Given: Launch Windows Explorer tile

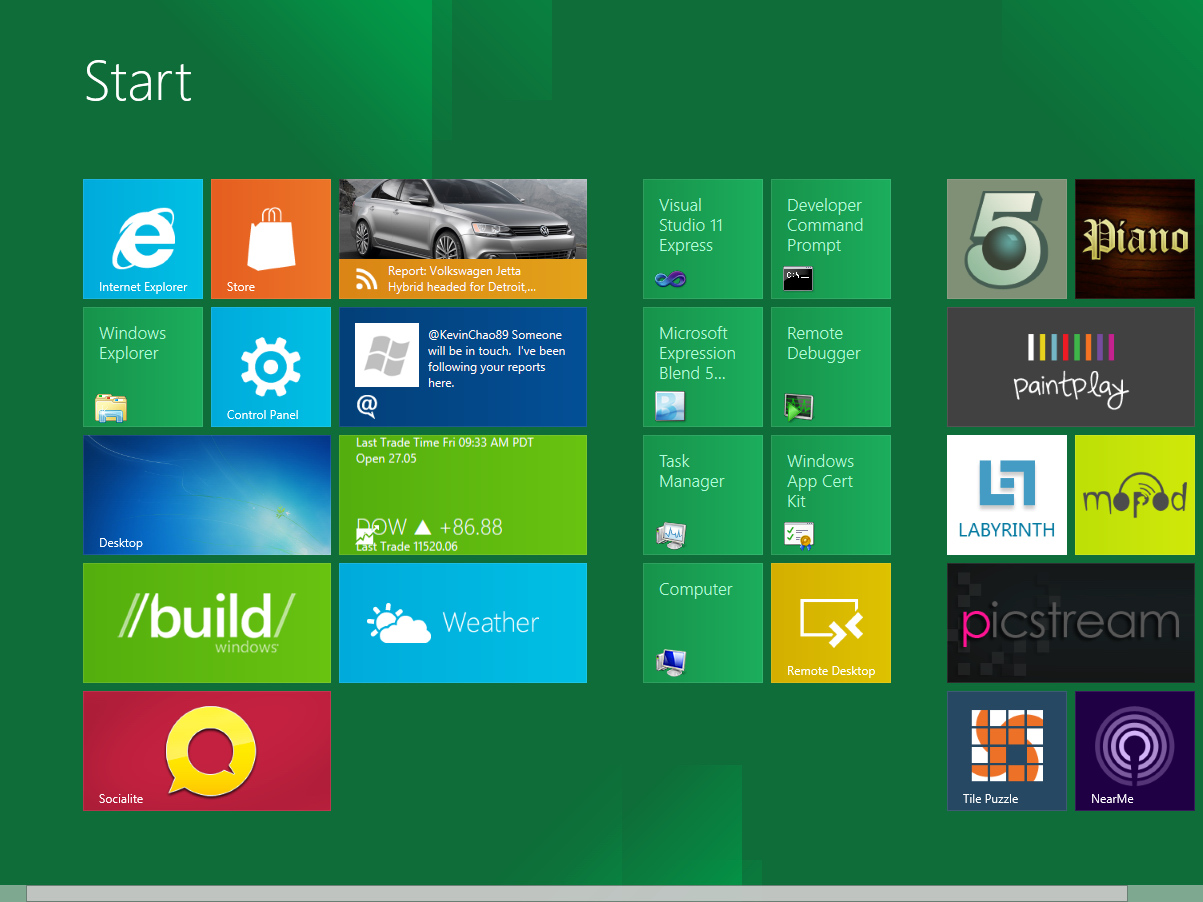Looking at the screenshot, I should coord(143,367).
